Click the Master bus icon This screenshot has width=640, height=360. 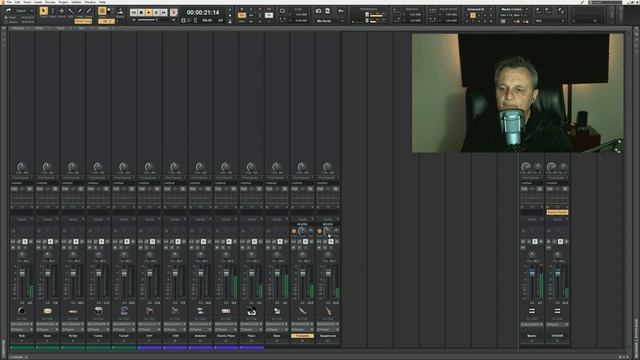click(x=532, y=311)
